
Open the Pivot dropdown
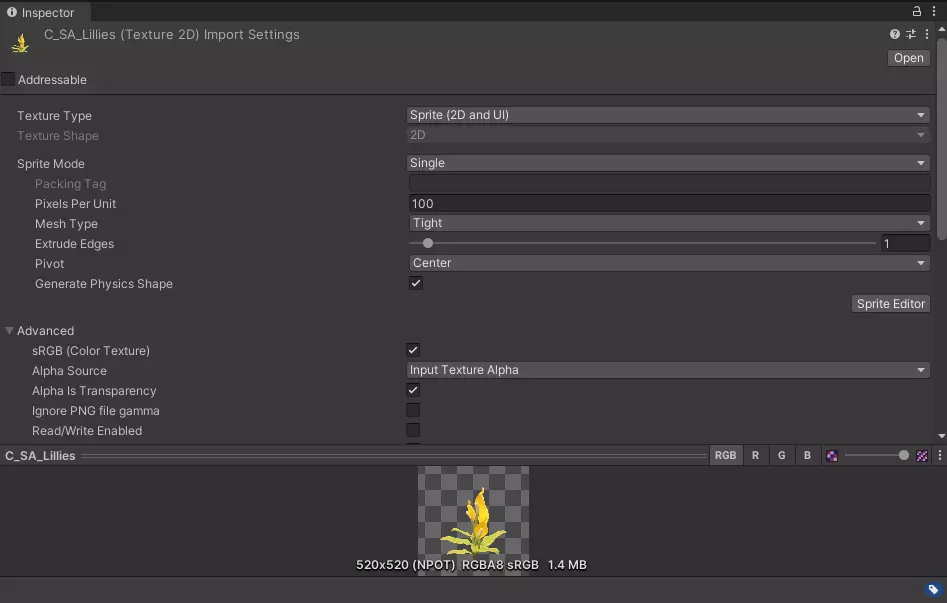pos(670,263)
